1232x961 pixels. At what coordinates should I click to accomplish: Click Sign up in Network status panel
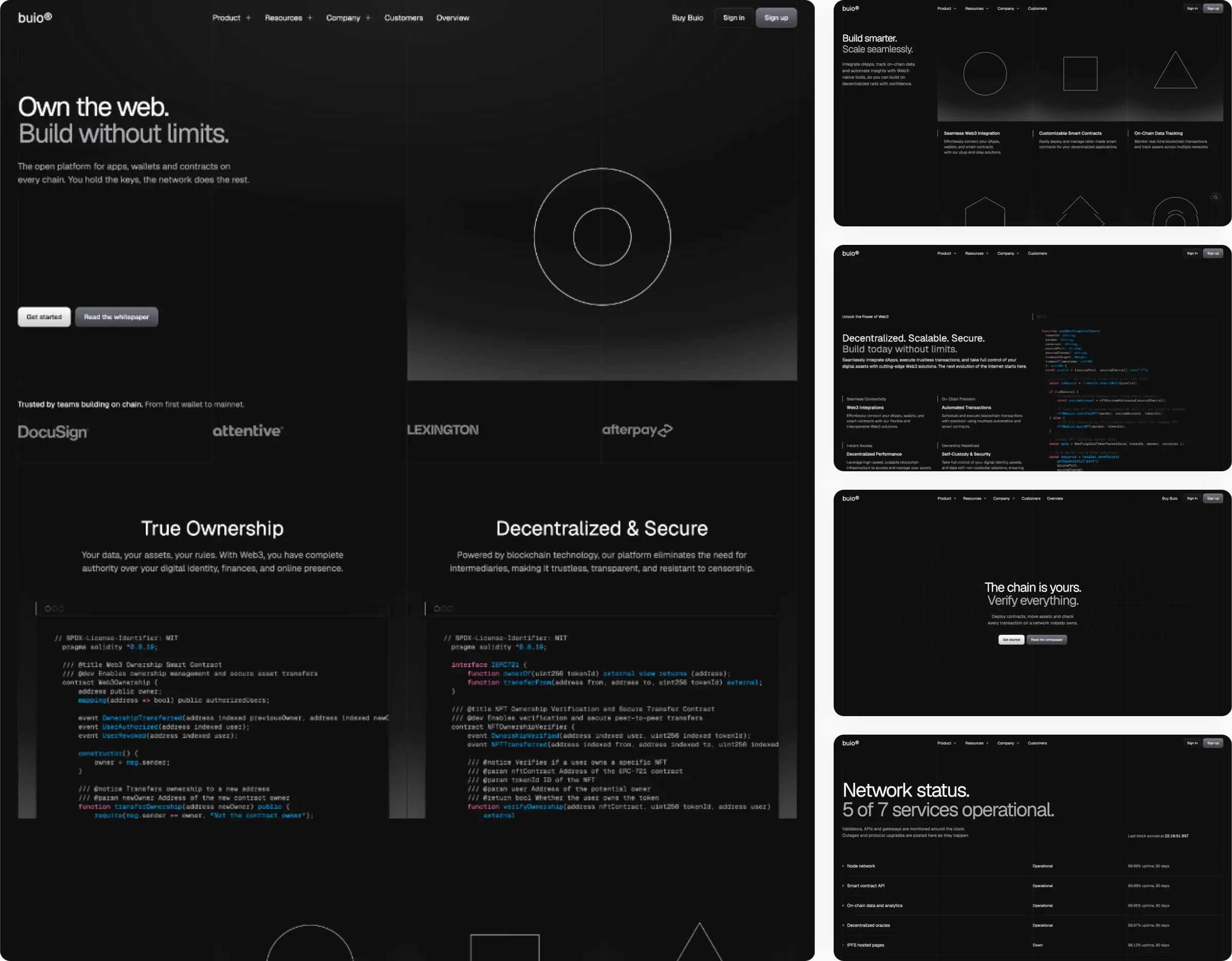1213,743
